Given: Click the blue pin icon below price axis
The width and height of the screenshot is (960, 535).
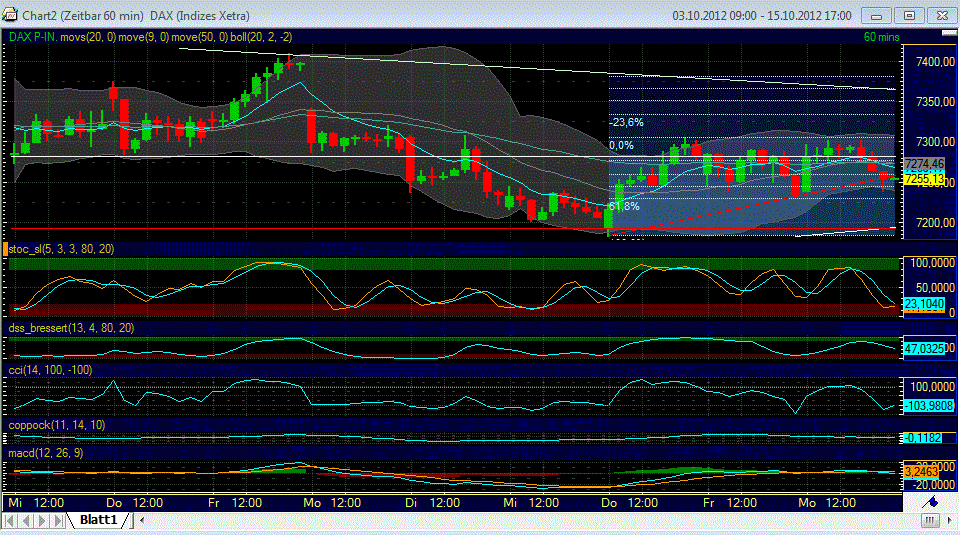Looking at the screenshot, I should pos(931,502).
